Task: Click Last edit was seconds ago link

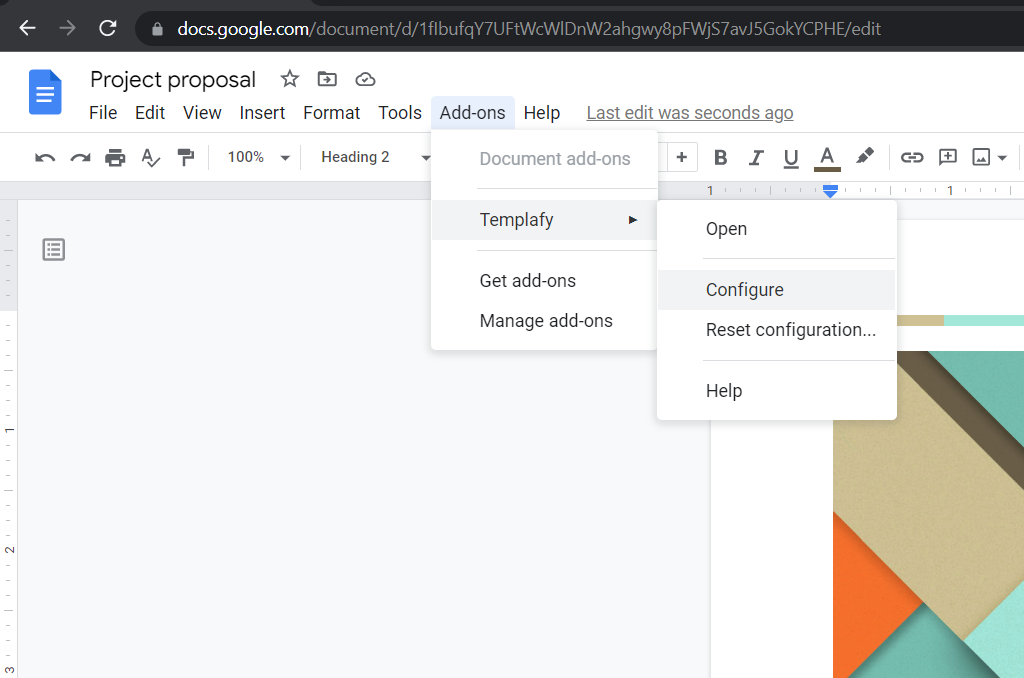Action: point(690,113)
